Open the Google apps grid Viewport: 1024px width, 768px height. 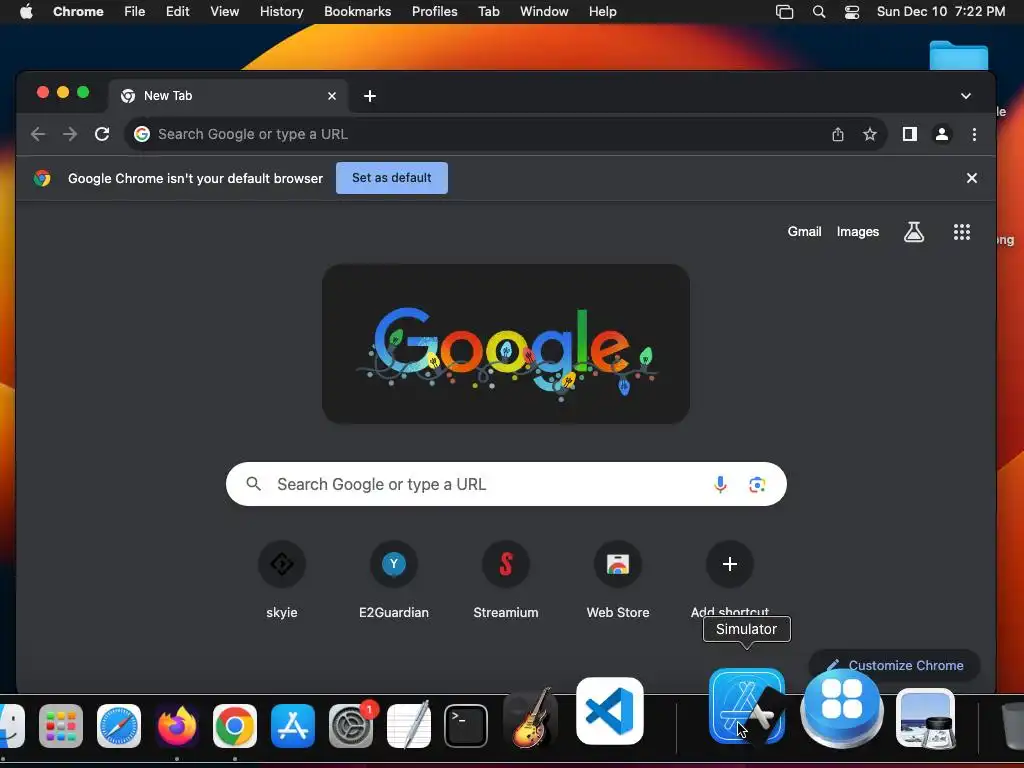961,232
